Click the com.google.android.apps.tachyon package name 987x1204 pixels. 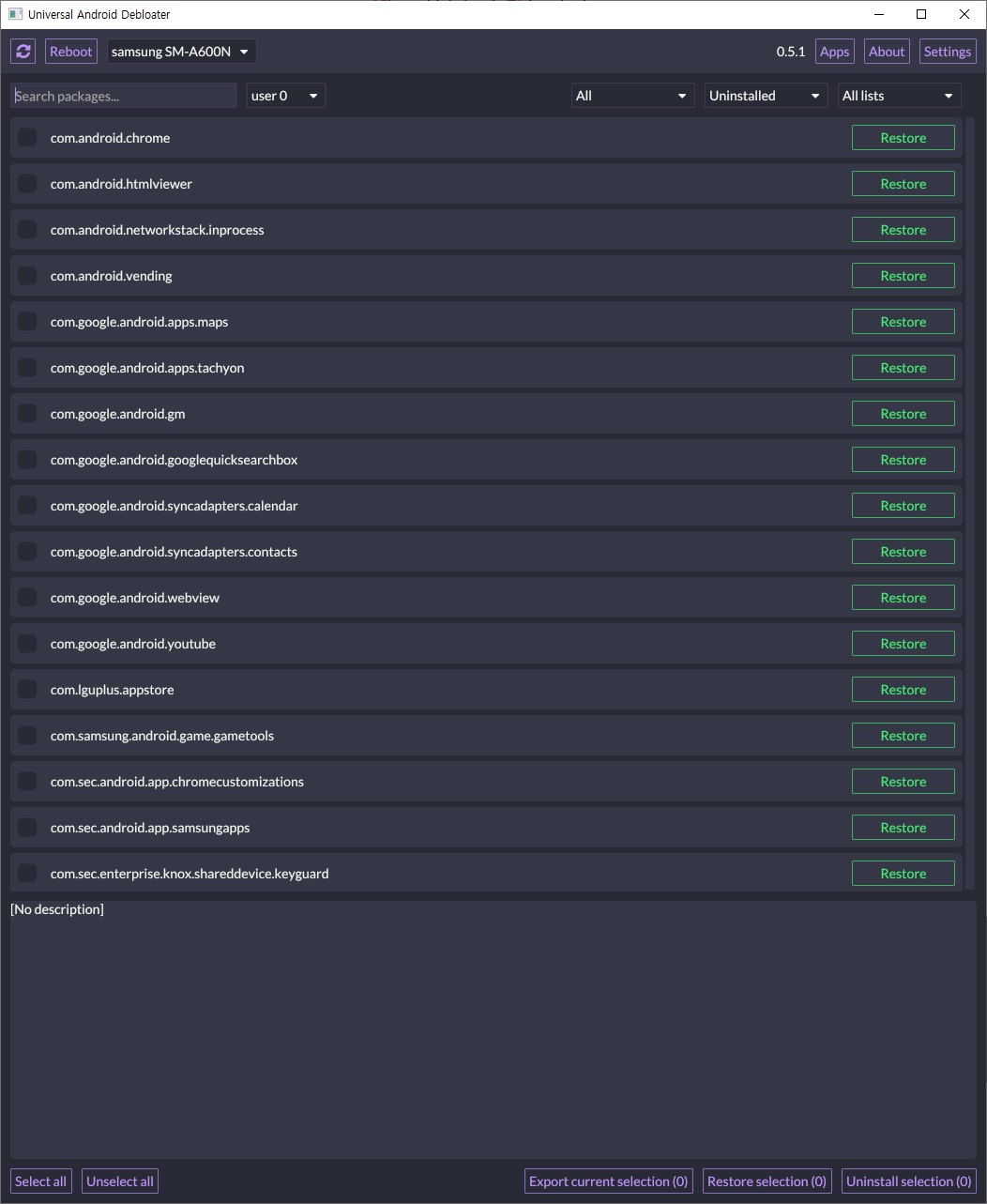[147, 368]
